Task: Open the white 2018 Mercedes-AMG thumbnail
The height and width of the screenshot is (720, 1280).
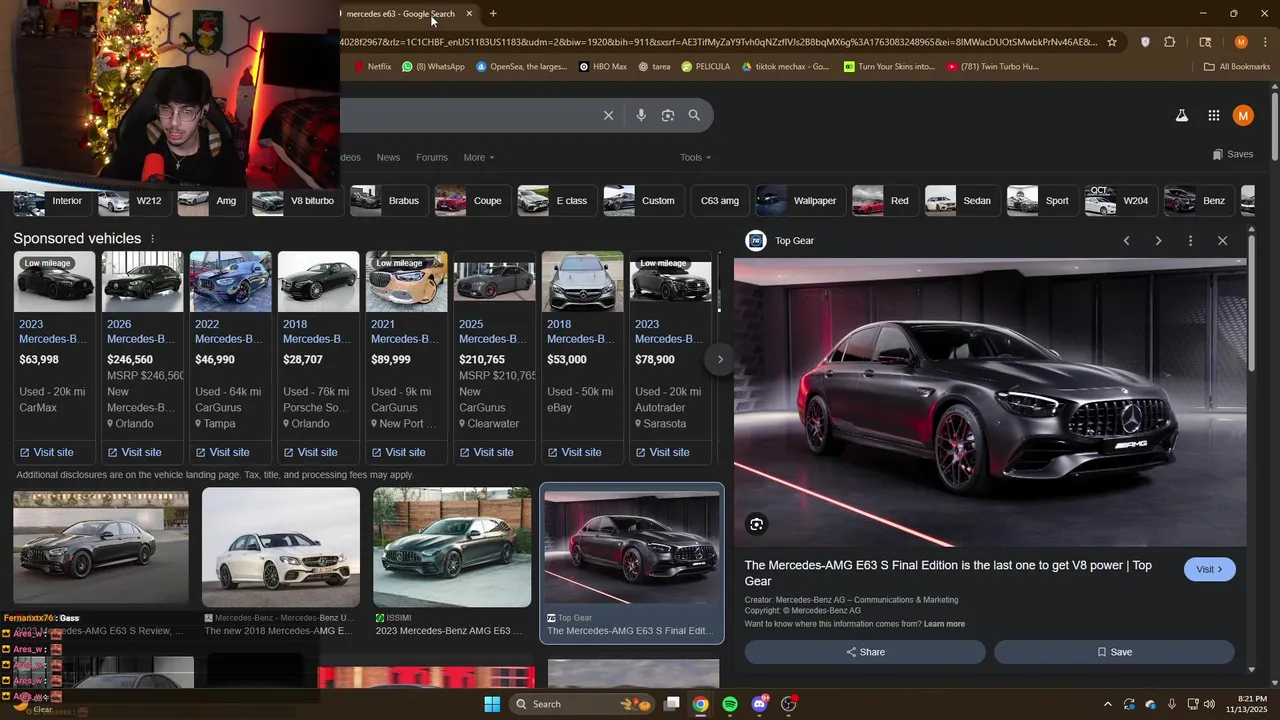Action: point(281,548)
